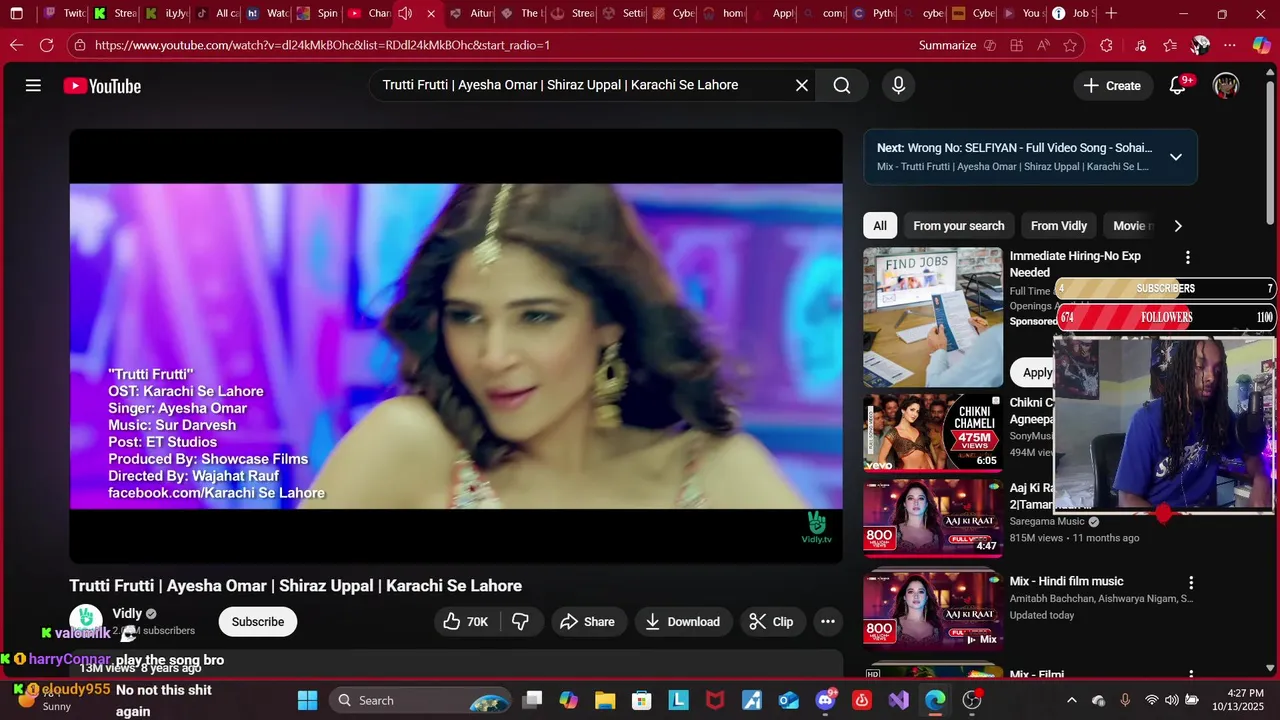Open McAfee from the taskbar
1280x720 pixels.
pyautogui.click(x=715, y=700)
